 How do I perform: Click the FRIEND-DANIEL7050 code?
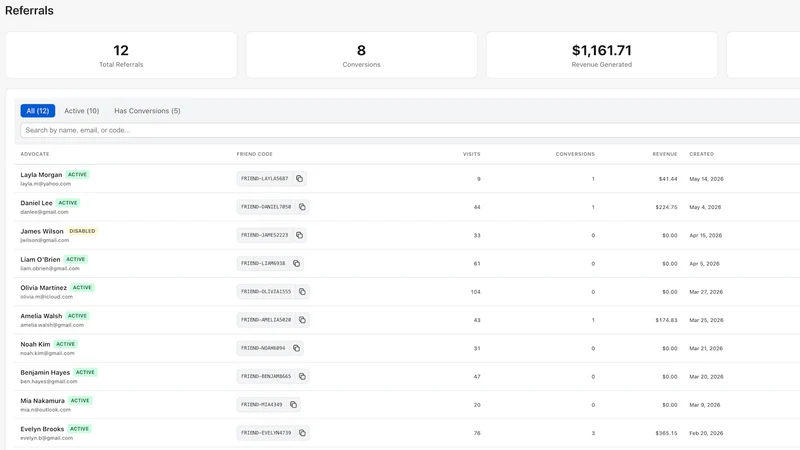[x=266, y=207]
